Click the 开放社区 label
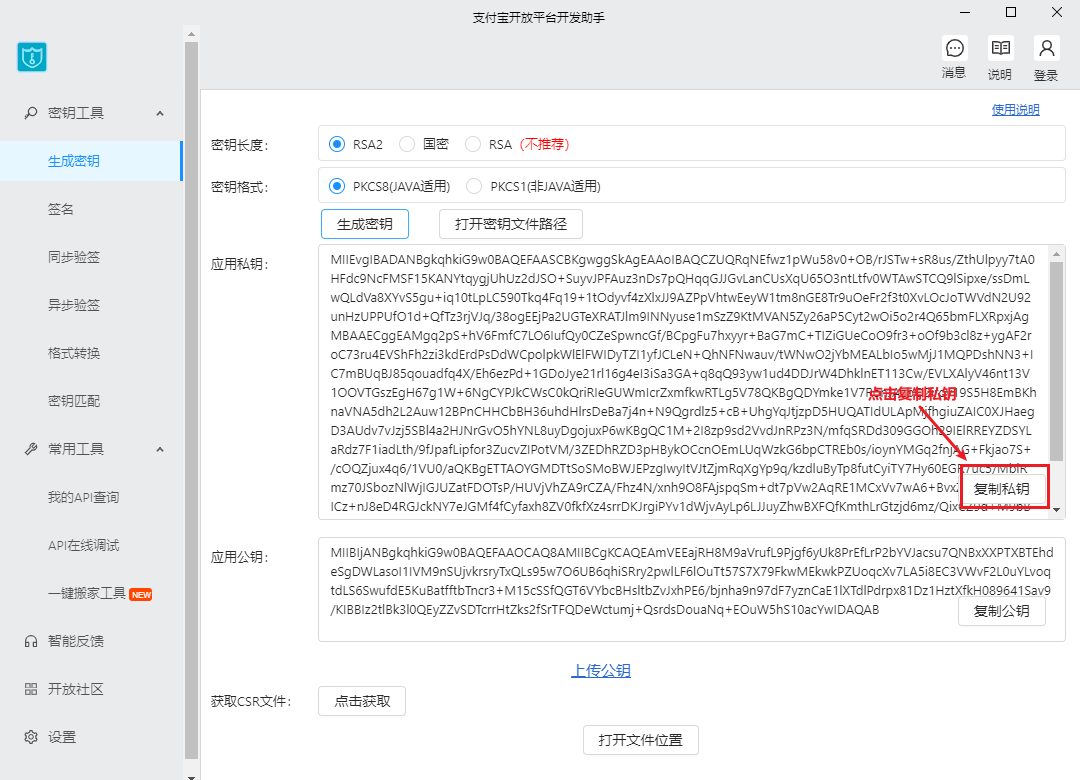Viewport: 1080px width, 780px height. point(76,689)
